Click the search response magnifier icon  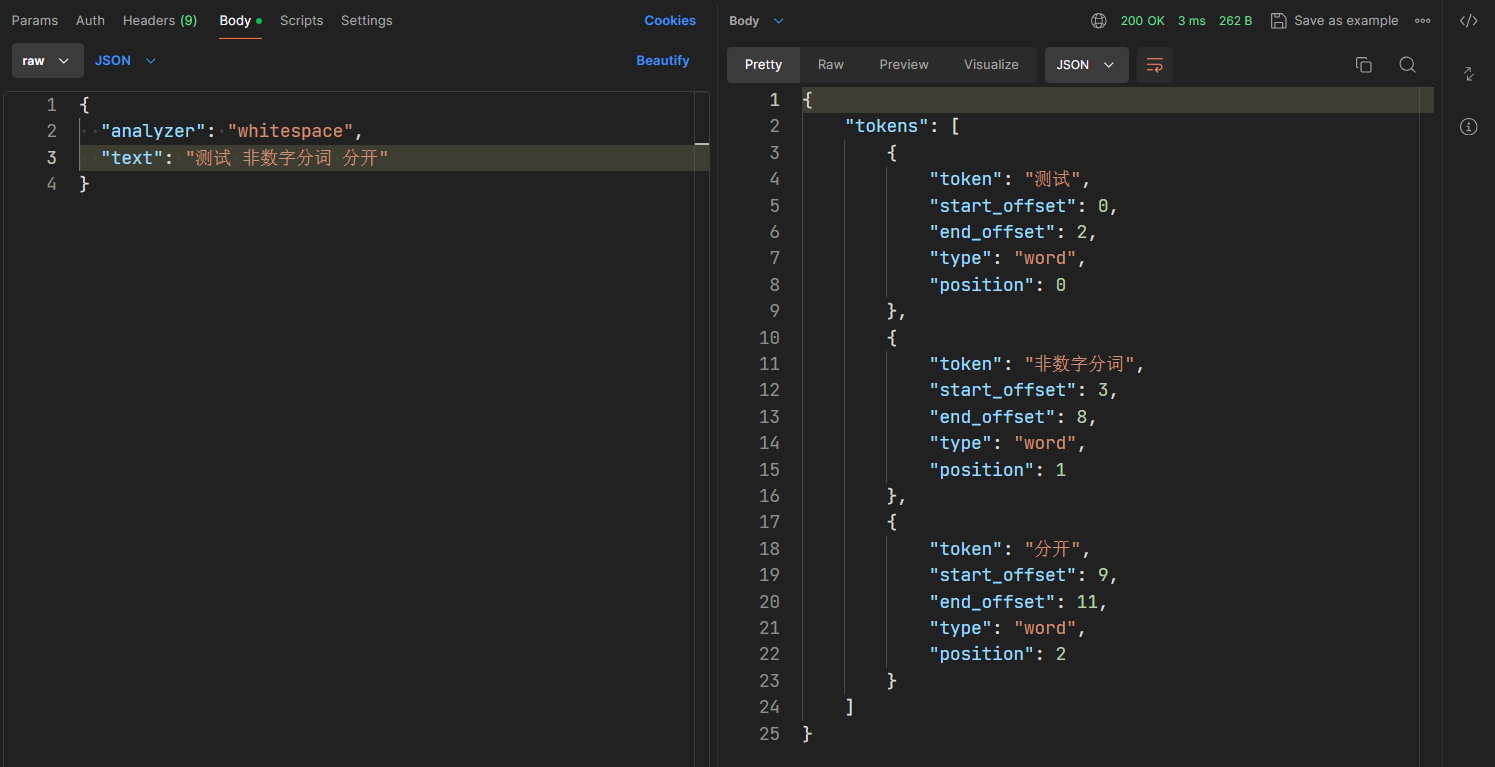(1407, 64)
